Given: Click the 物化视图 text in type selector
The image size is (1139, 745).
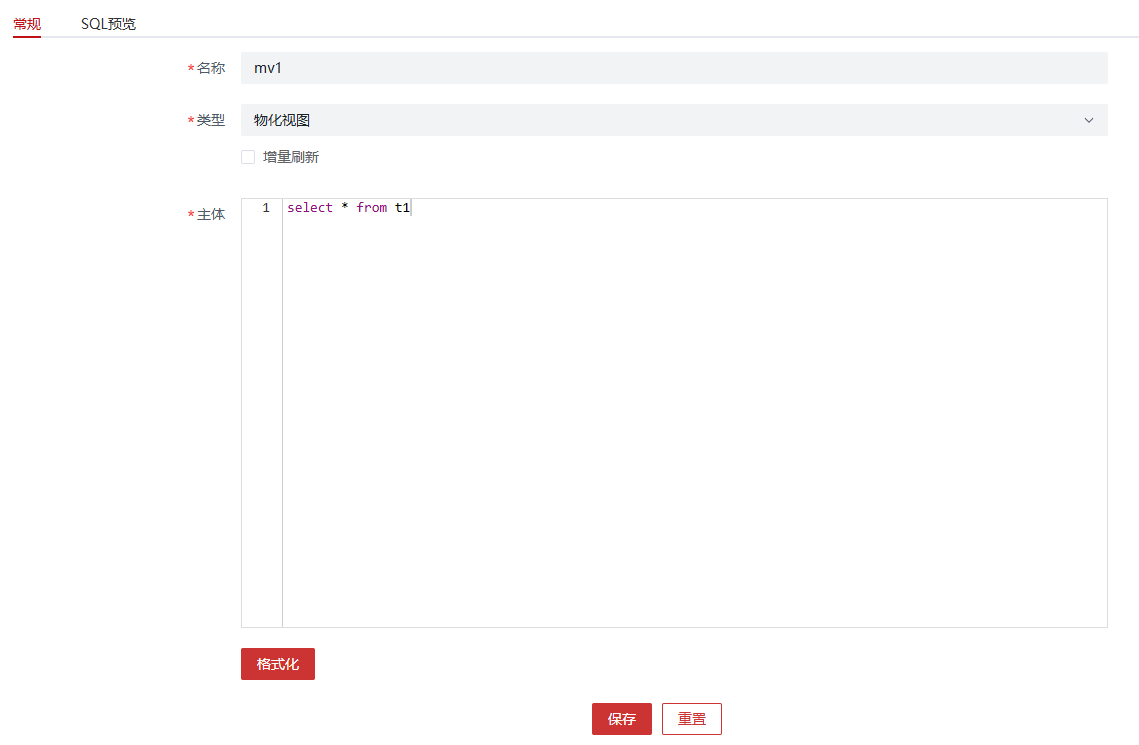Looking at the screenshot, I should [282, 120].
